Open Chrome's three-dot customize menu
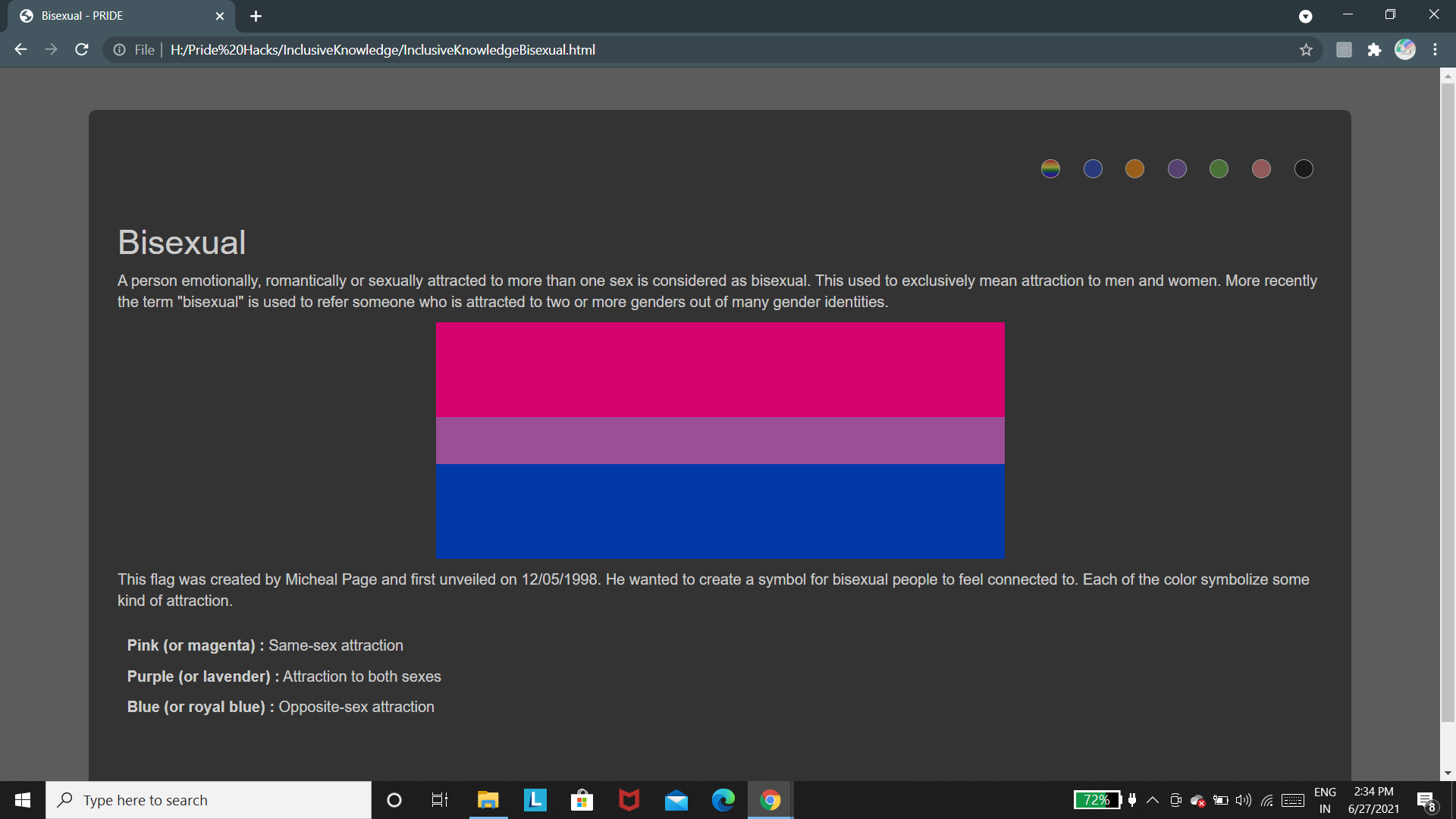This screenshot has width=1456, height=819. coord(1435,49)
